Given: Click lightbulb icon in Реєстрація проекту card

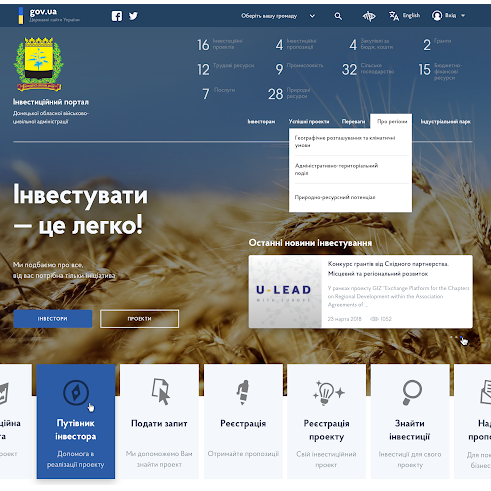Looking at the screenshot, I should tap(328, 393).
